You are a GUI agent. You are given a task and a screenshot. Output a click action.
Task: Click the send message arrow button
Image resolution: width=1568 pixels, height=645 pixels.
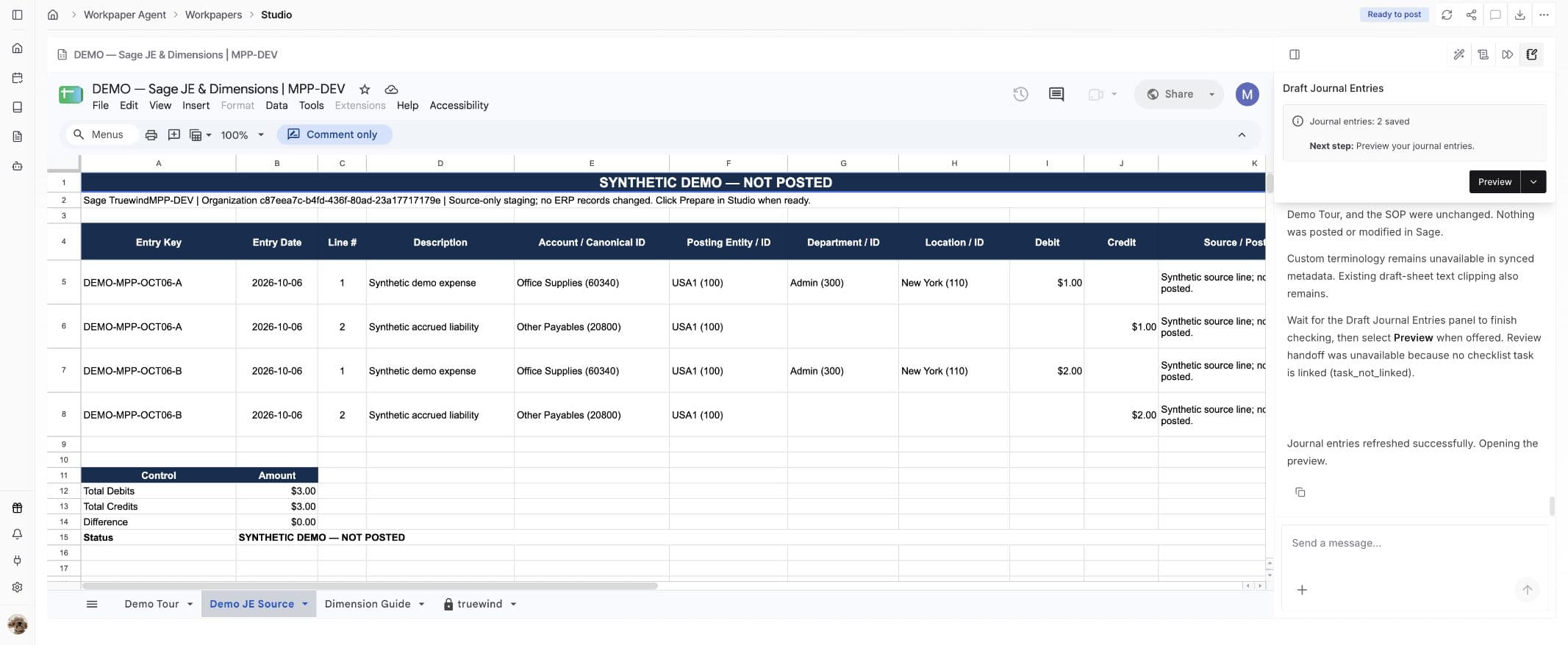pos(1527,590)
